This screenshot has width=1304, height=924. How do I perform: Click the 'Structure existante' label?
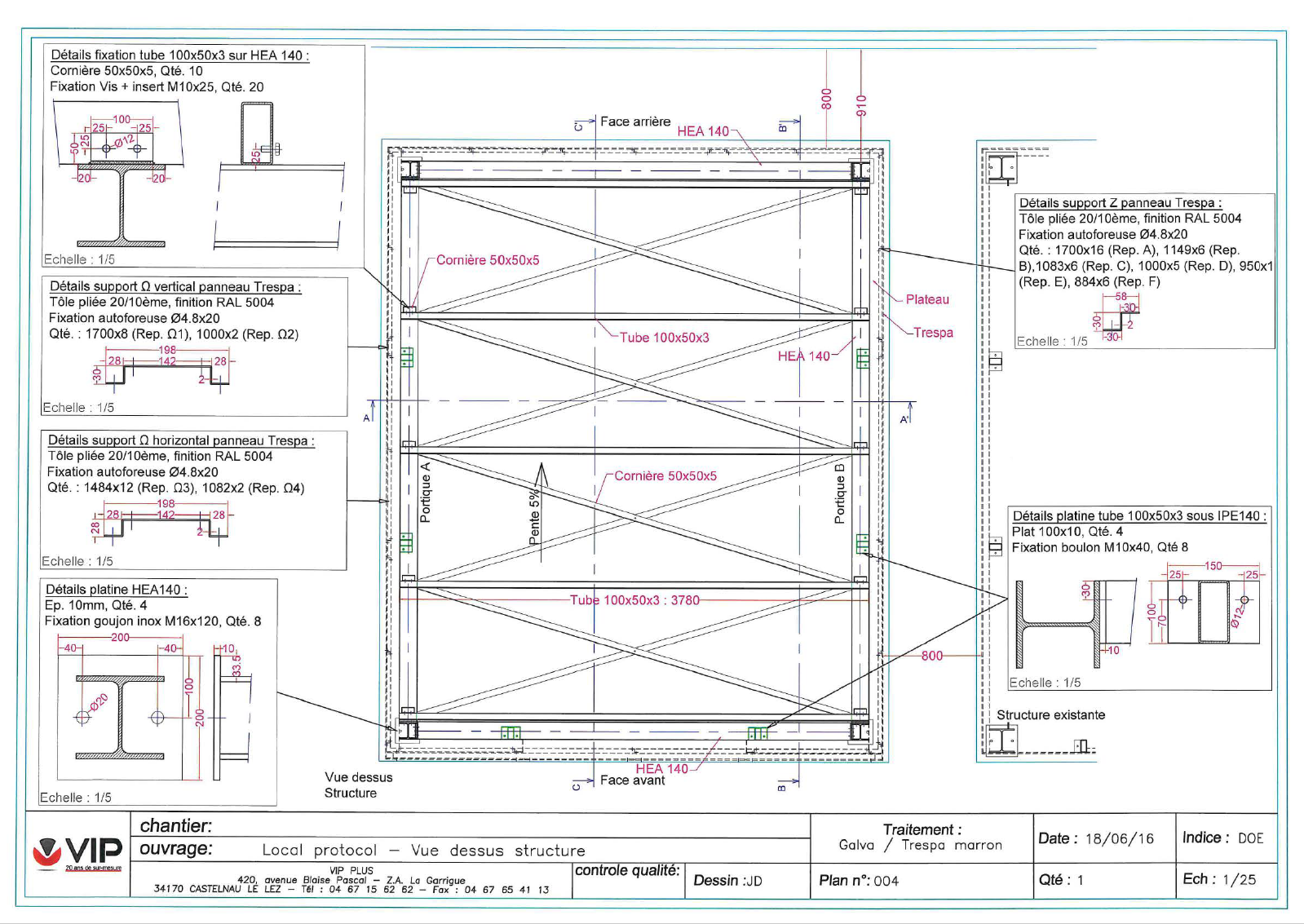pyautogui.click(x=1050, y=715)
